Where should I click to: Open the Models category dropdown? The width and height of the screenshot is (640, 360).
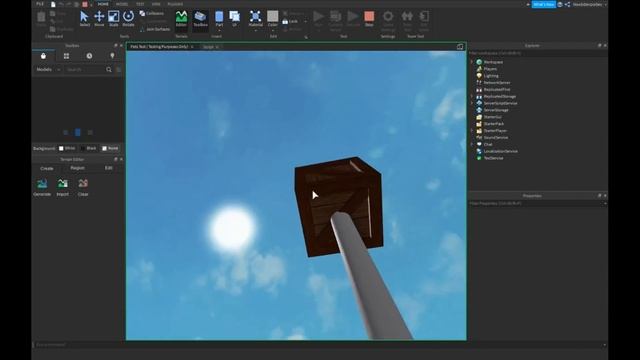[x=48, y=70]
